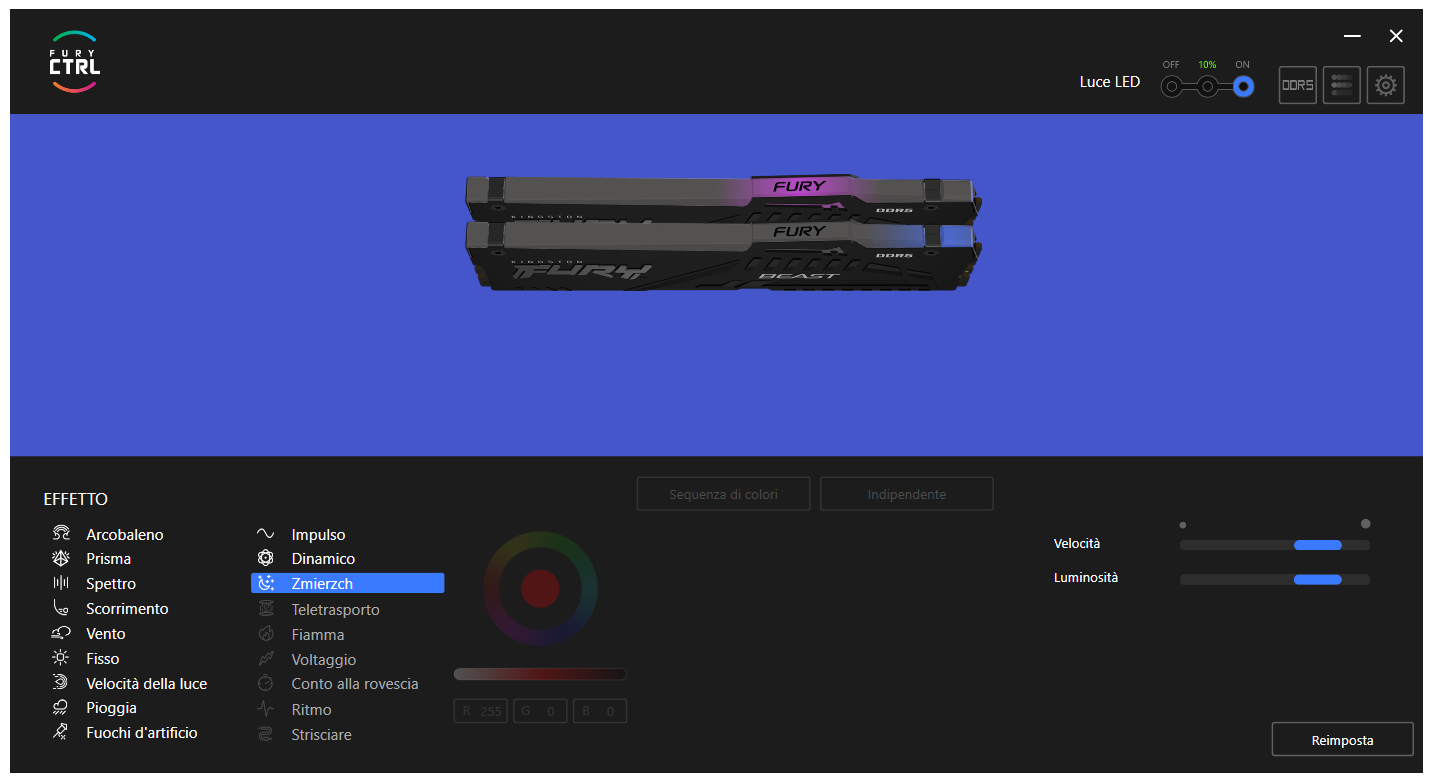The width and height of the screenshot is (1429, 779).
Task: Set Luce LED to OFF
Action: pyautogui.click(x=1171, y=87)
